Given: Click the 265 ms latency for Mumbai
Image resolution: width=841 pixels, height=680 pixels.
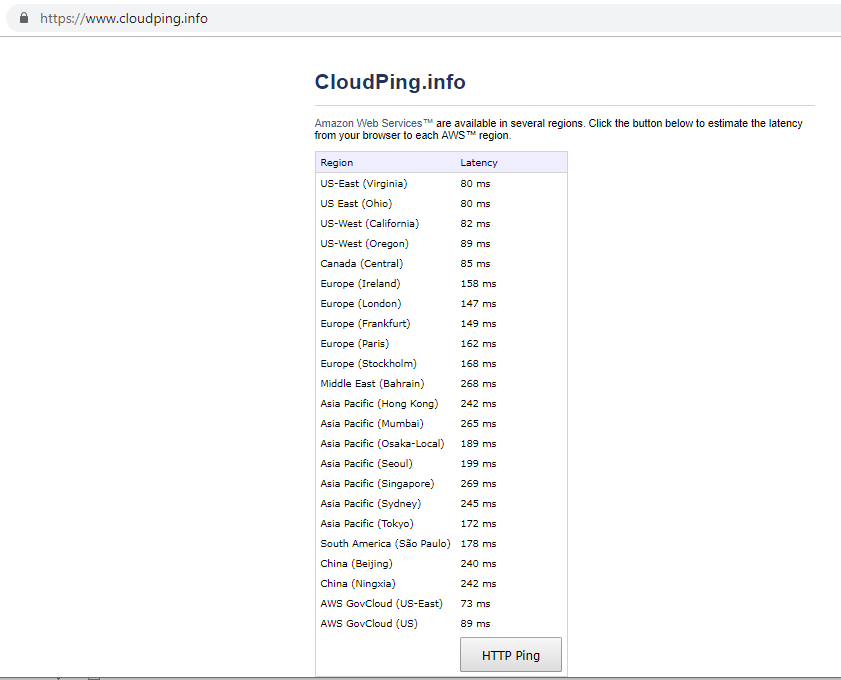Looking at the screenshot, I should (478, 424).
